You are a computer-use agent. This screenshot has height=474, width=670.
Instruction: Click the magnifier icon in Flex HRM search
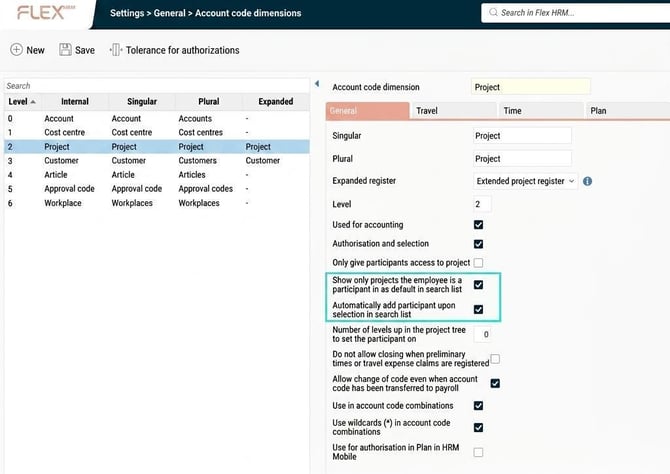point(493,12)
